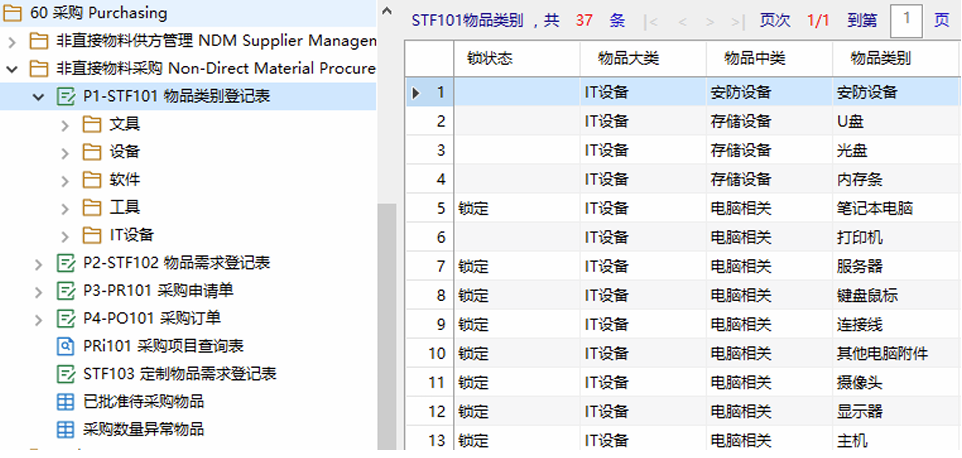Jump to the first page arrow
This screenshot has width=962, height=458.
[652, 20]
